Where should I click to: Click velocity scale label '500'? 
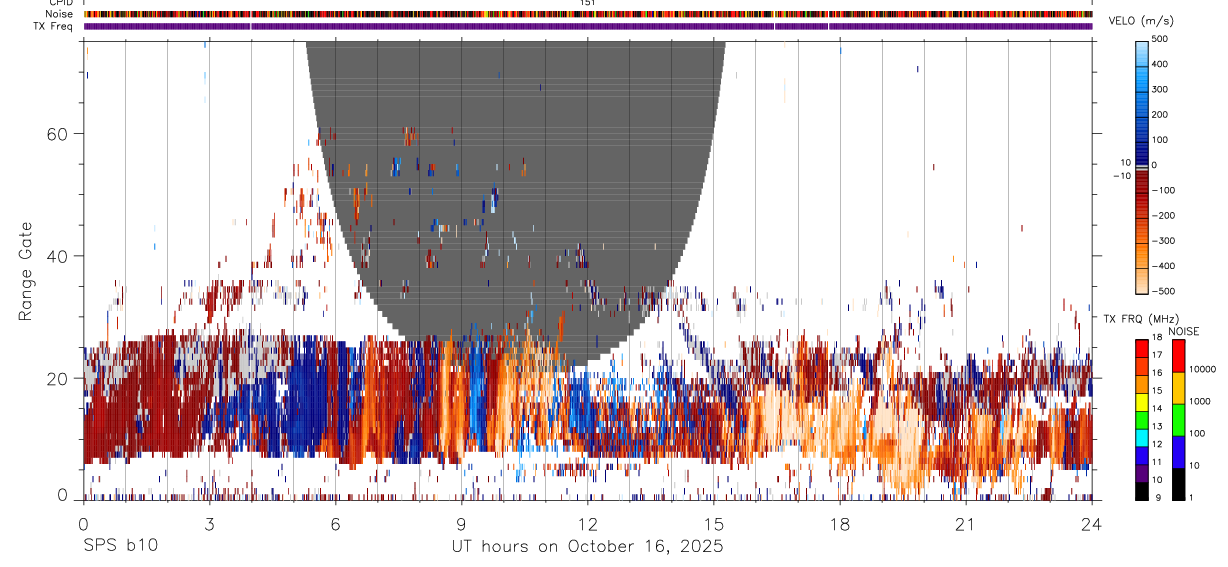1160,39
